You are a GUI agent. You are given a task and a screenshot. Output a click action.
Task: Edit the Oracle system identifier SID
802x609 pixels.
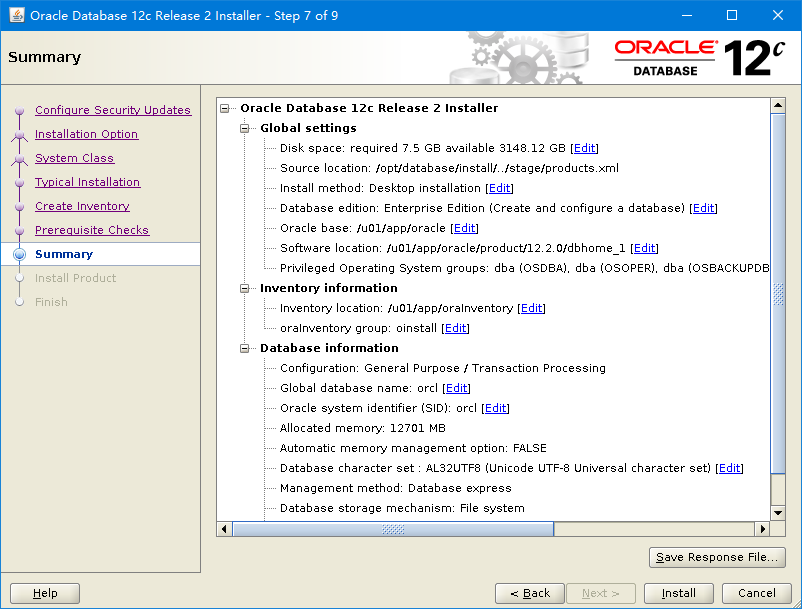[x=495, y=408]
